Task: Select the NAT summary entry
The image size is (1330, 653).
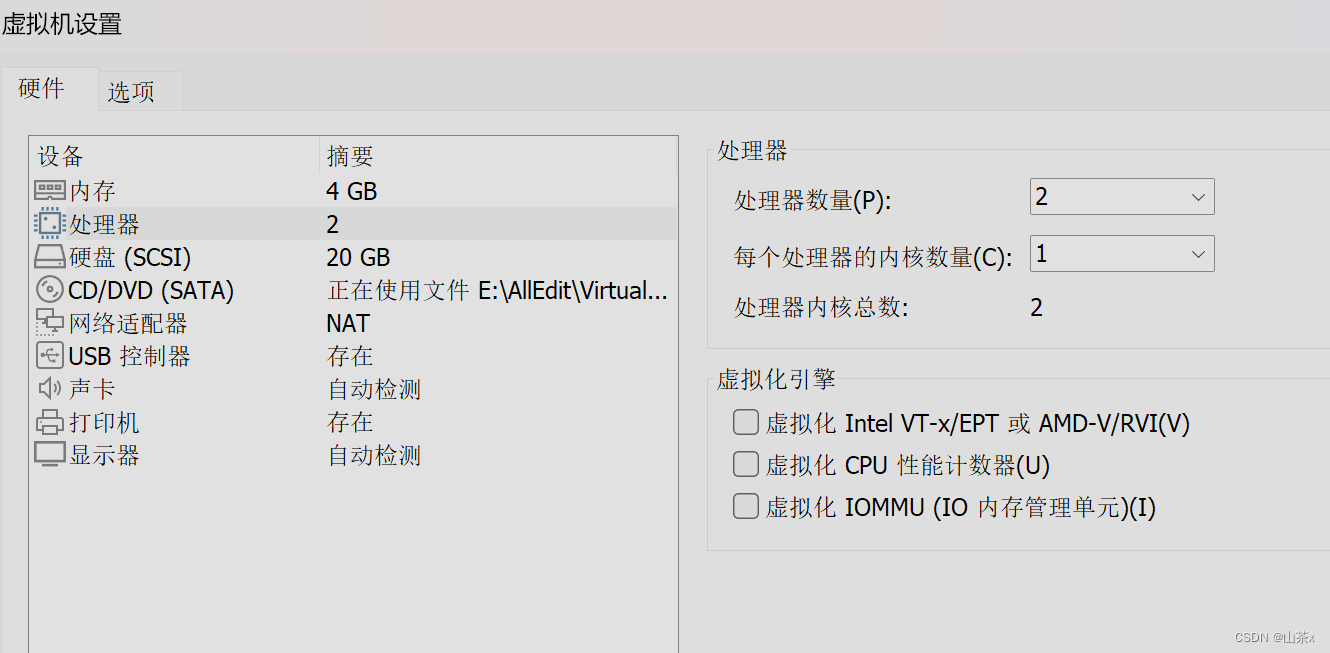Action: 347,322
